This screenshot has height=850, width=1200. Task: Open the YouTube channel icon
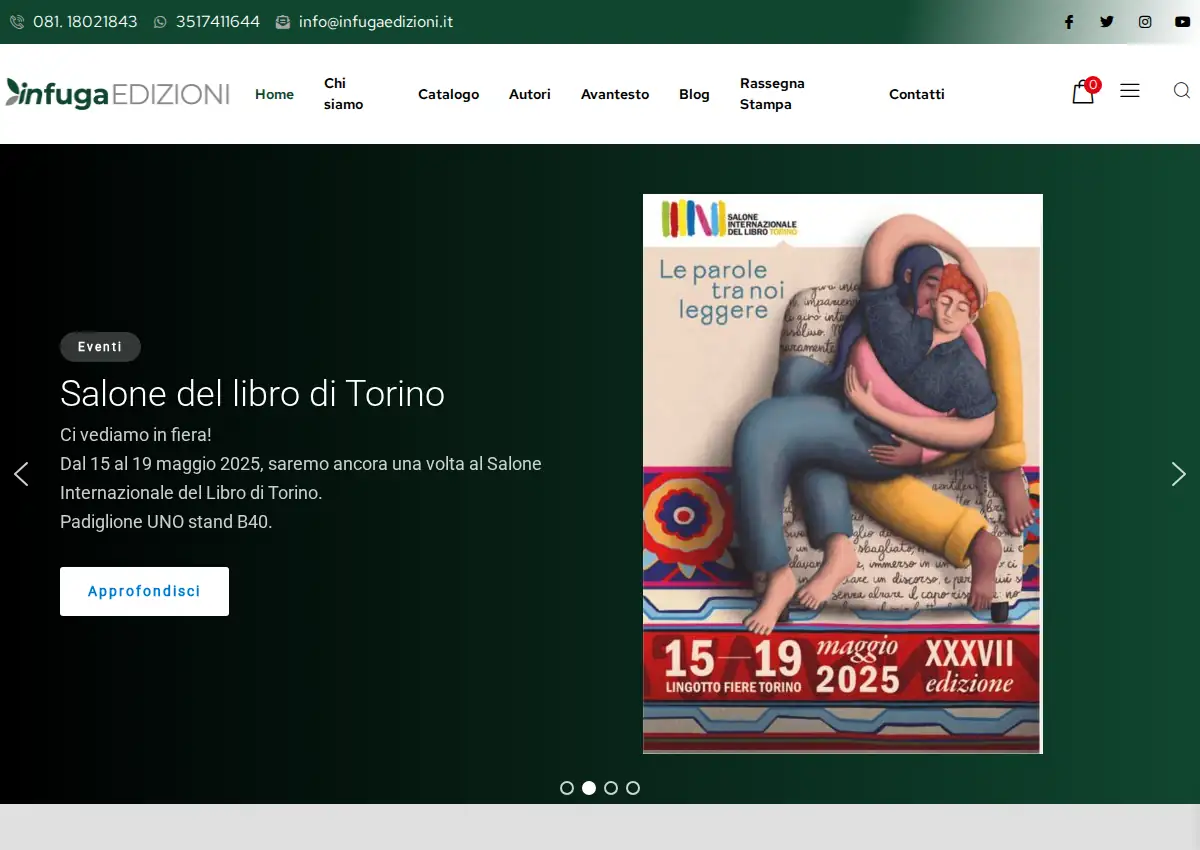pyautogui.click(x=1183, y=22)
